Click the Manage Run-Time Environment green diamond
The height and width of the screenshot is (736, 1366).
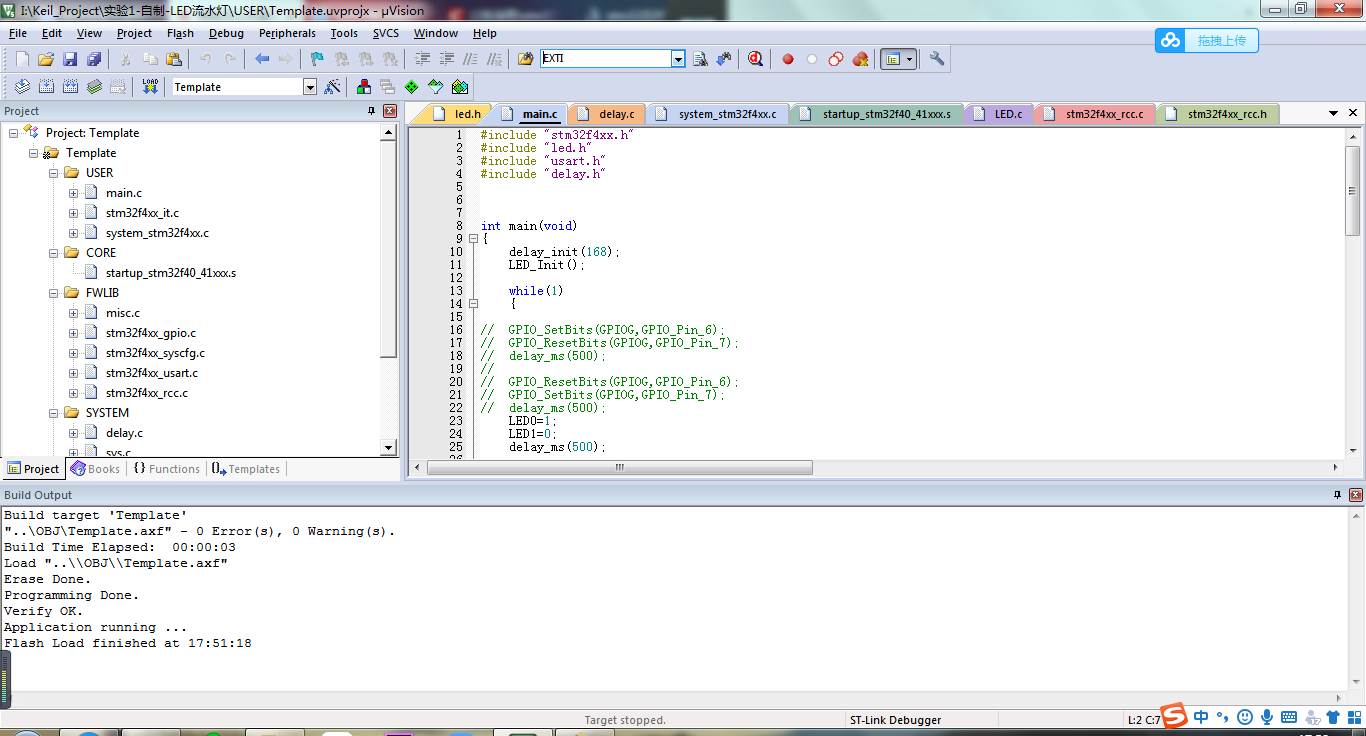412,87
